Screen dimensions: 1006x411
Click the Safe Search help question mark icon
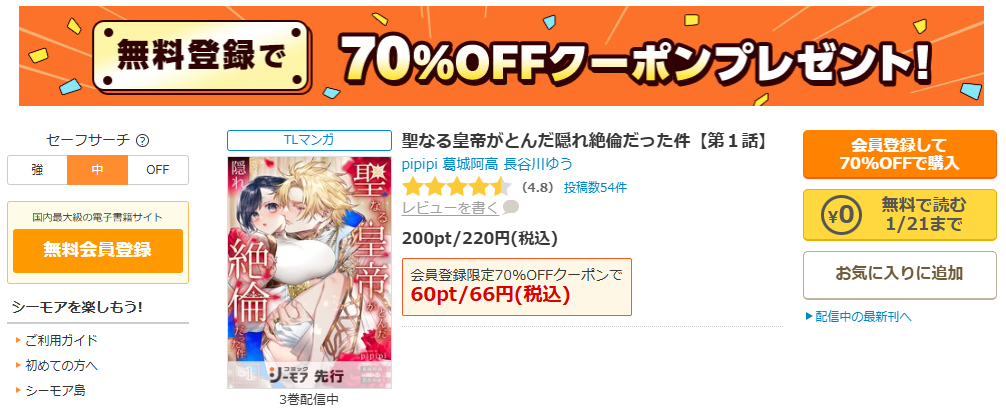point(143,140)
